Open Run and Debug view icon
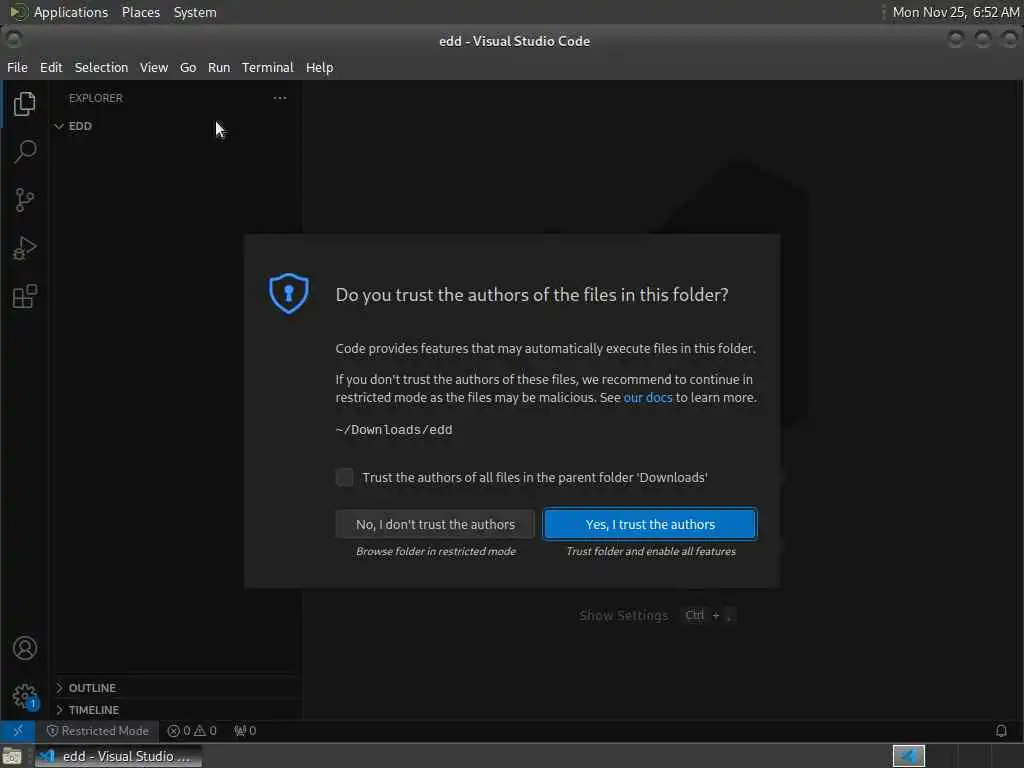This screenshot has width=1024, height=768. coord(25,248)
